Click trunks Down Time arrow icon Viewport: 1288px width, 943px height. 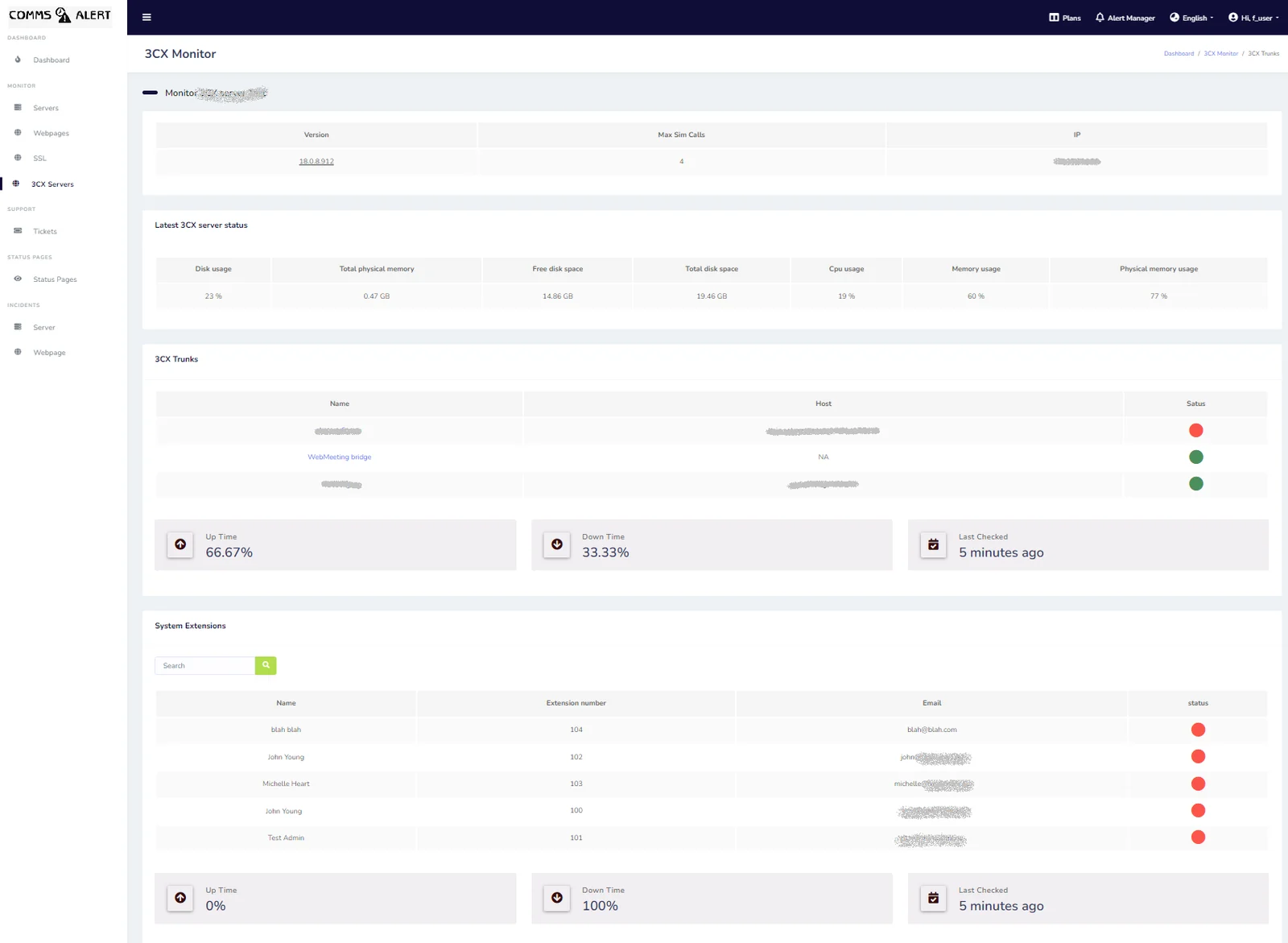(557, 545)
